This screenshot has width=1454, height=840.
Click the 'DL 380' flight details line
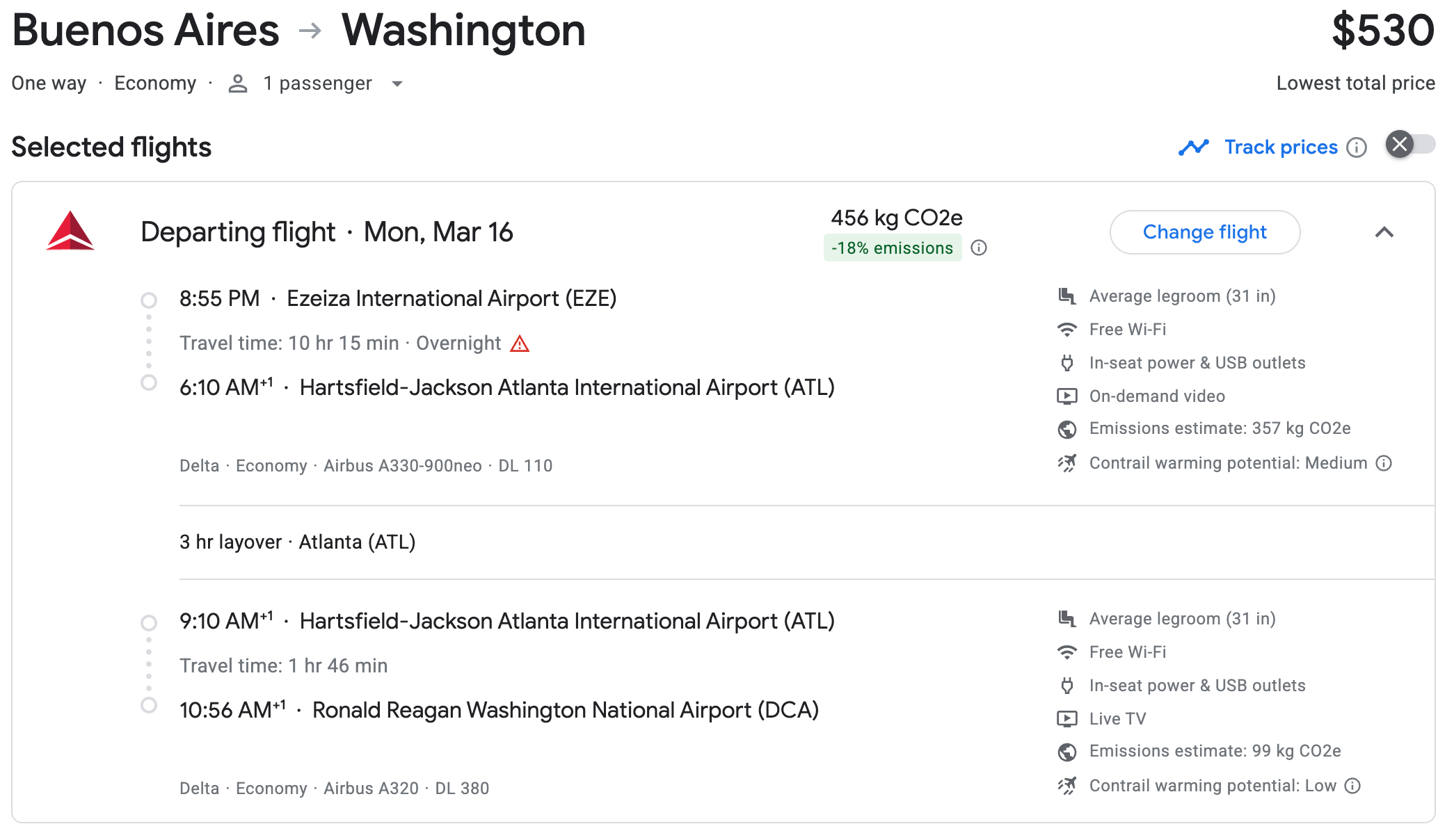pyautogui.click(x=335, y=789)
